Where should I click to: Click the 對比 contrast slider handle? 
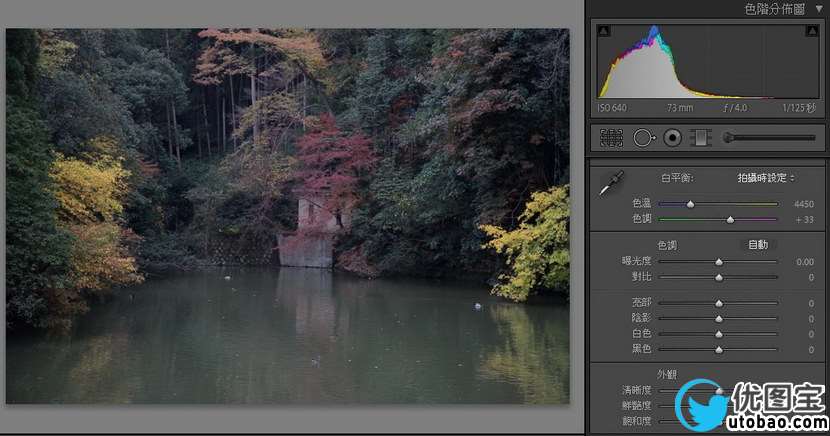coord(718,276)
